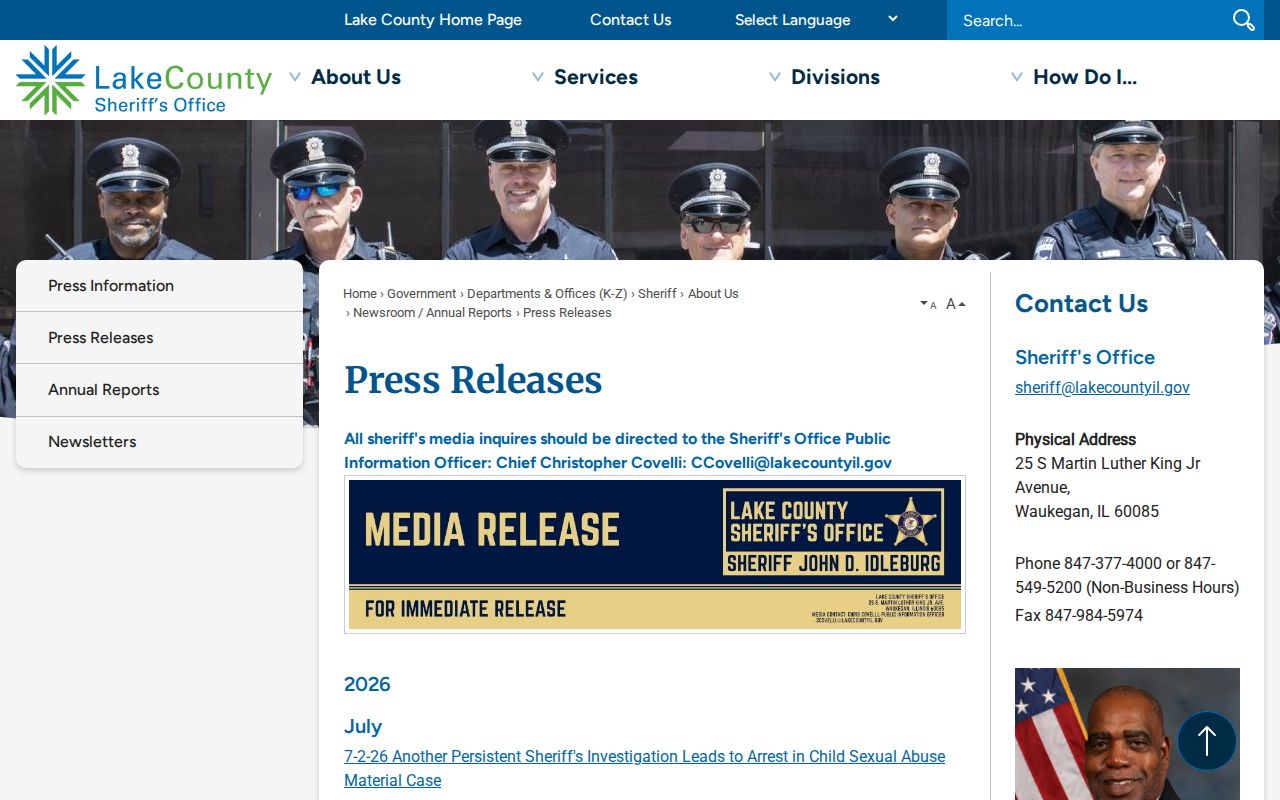This screenshot has height=800, width=1280.
Task: Open Departments & Offices (K-Z) breadcrumb
Action: pyautogui.click(x=547, y=294)
